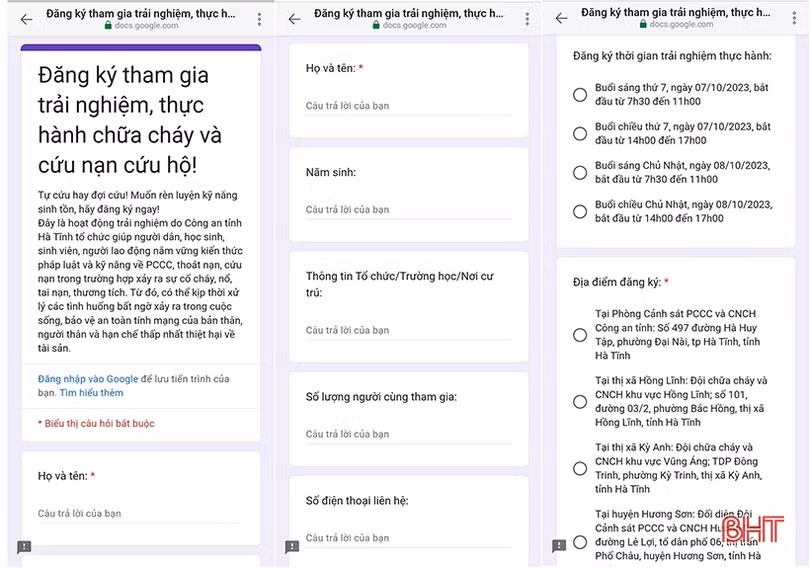
Task: Open the Tìm hiểu thêm link
Action: [91, 393]
